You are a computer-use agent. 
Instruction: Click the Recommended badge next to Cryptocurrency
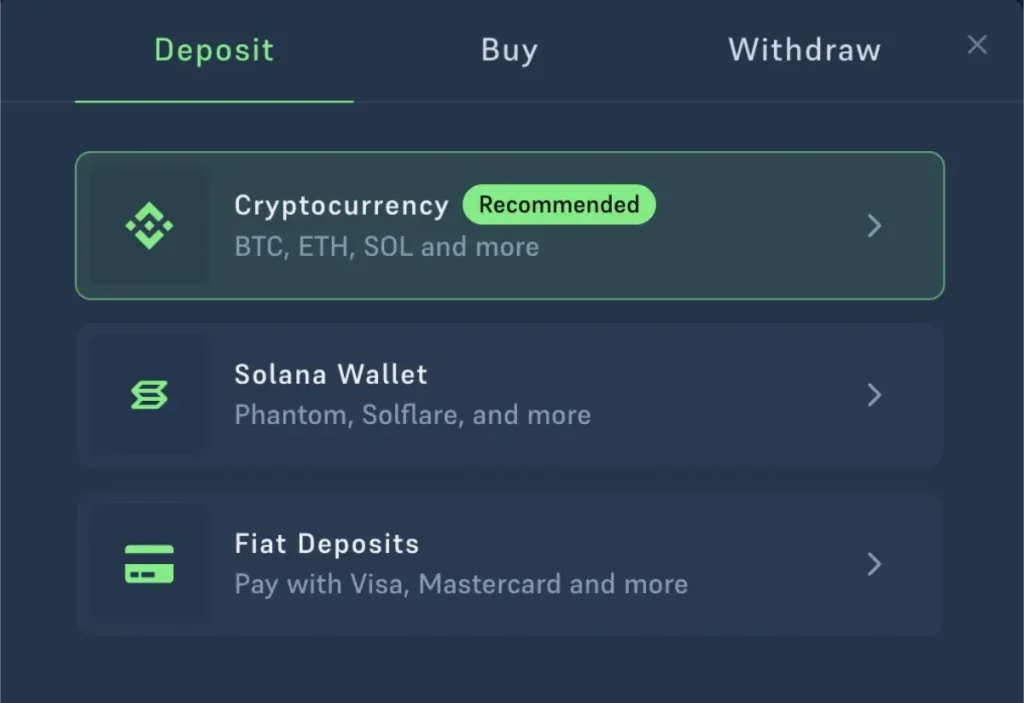click(559, 205)
